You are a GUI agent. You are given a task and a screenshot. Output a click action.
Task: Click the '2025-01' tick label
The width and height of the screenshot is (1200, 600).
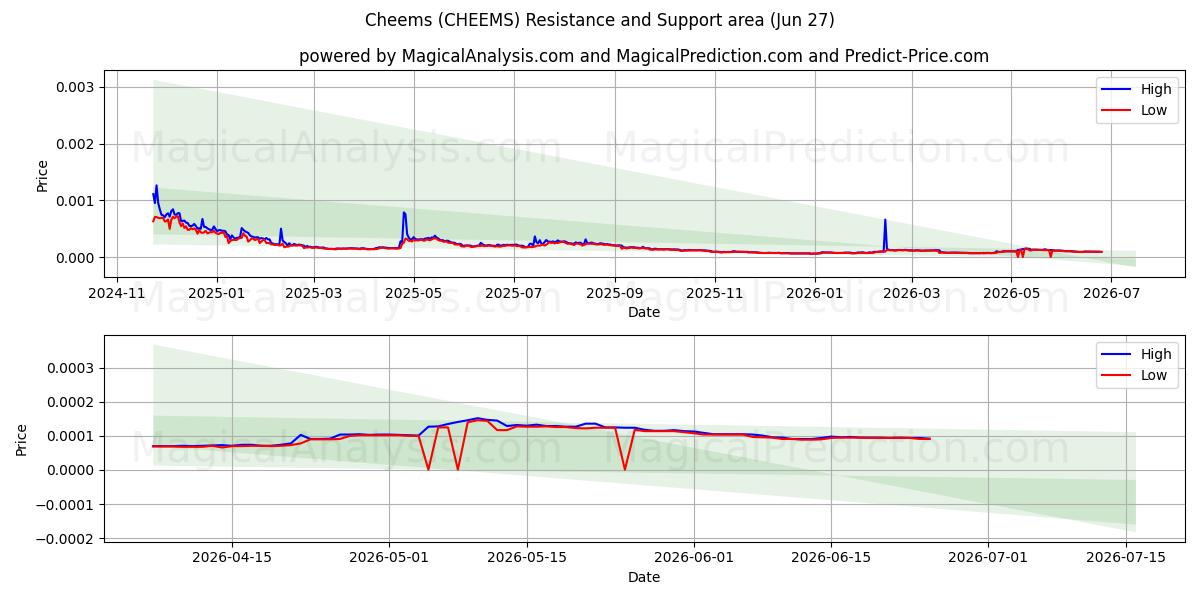(x=216, y=293)
